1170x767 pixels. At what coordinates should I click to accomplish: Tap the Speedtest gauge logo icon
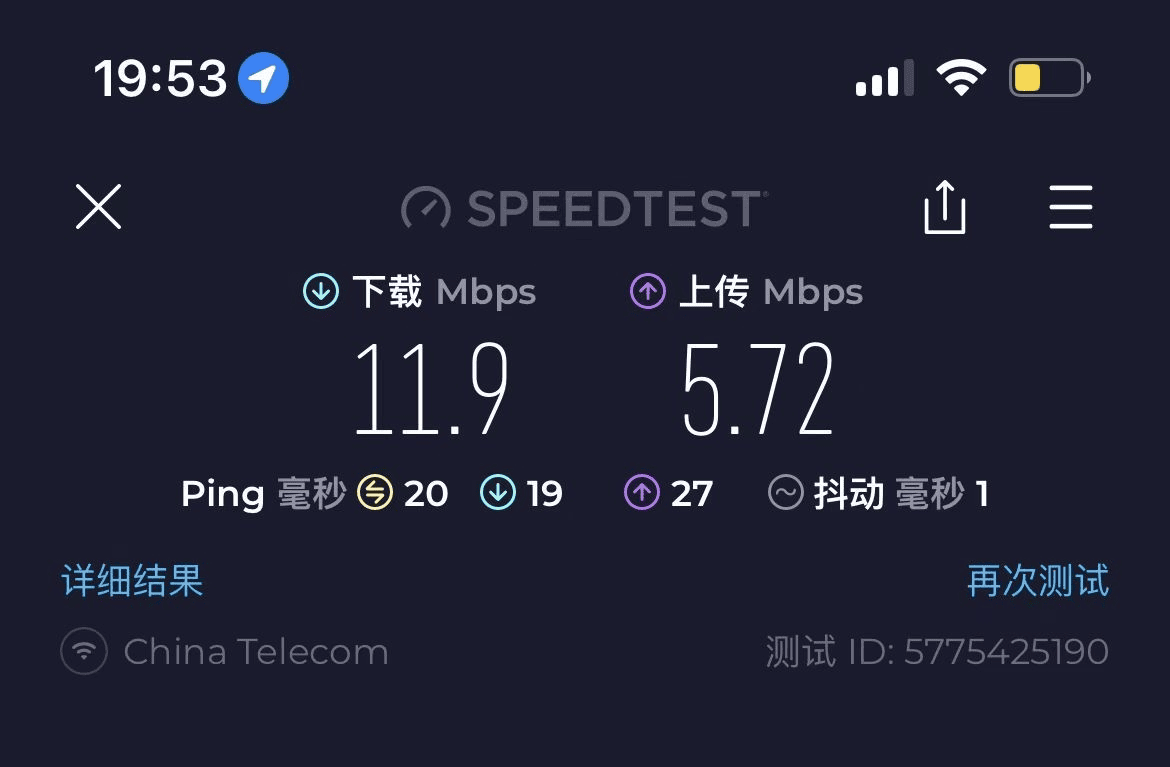426,208
